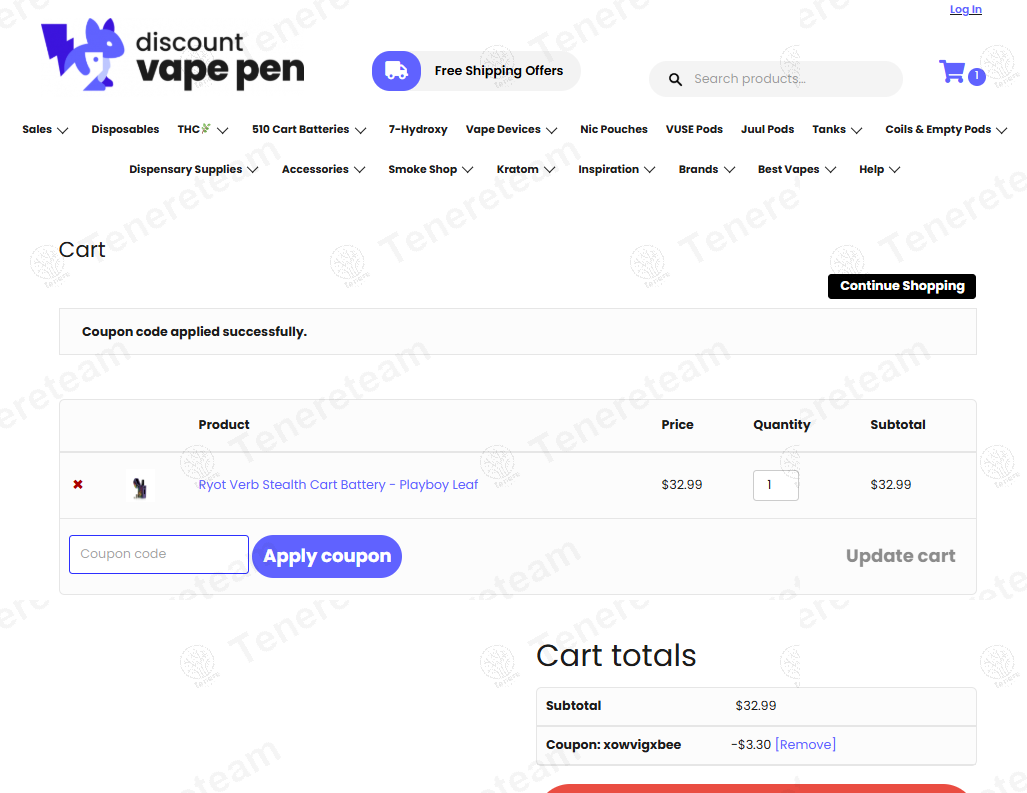The image size is (1027, 793).
Task: Select the Nic Pouches menu item
Action: pyautogui.click(x=613, y=129)
